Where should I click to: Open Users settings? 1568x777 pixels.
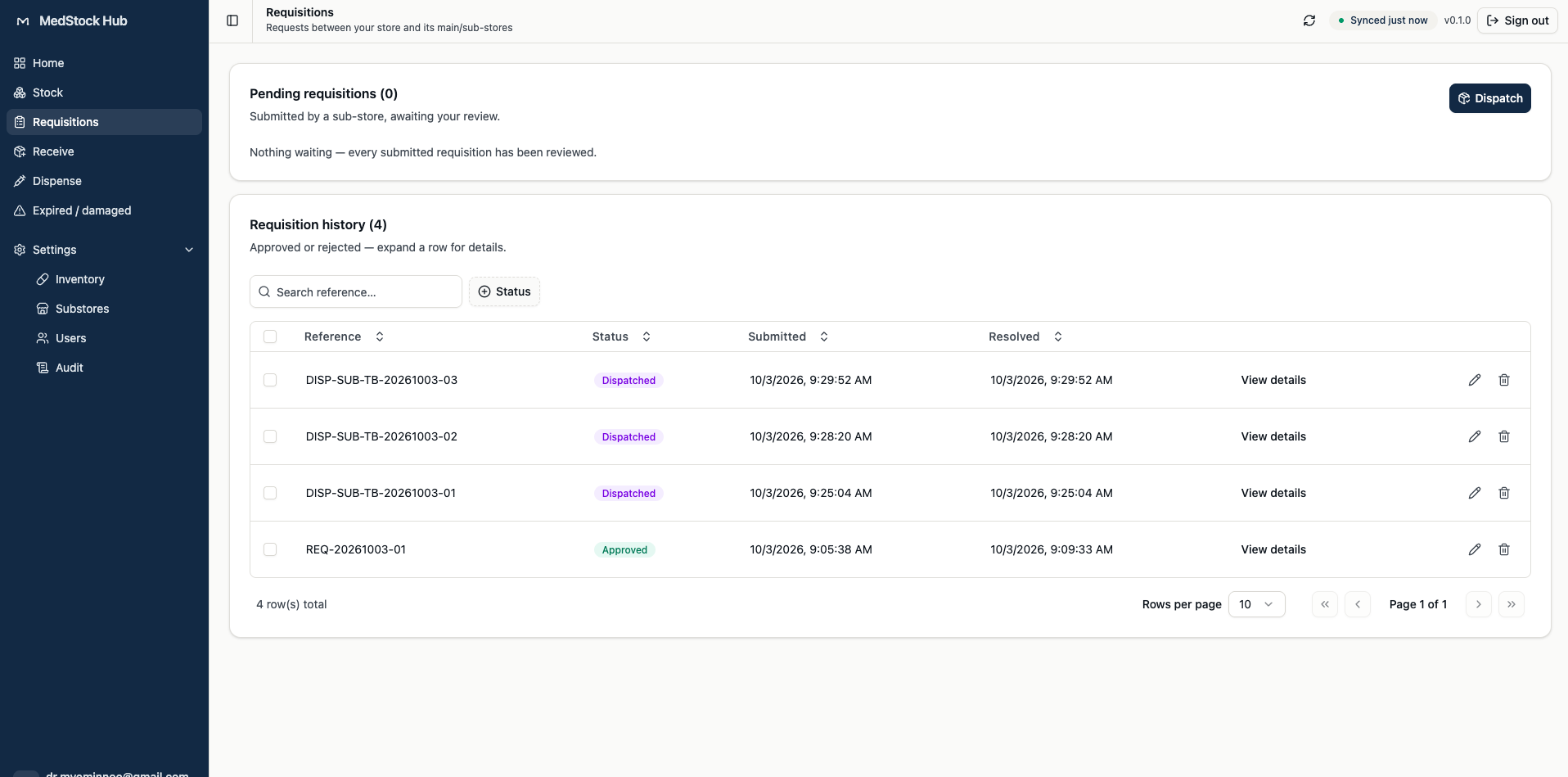115,338
